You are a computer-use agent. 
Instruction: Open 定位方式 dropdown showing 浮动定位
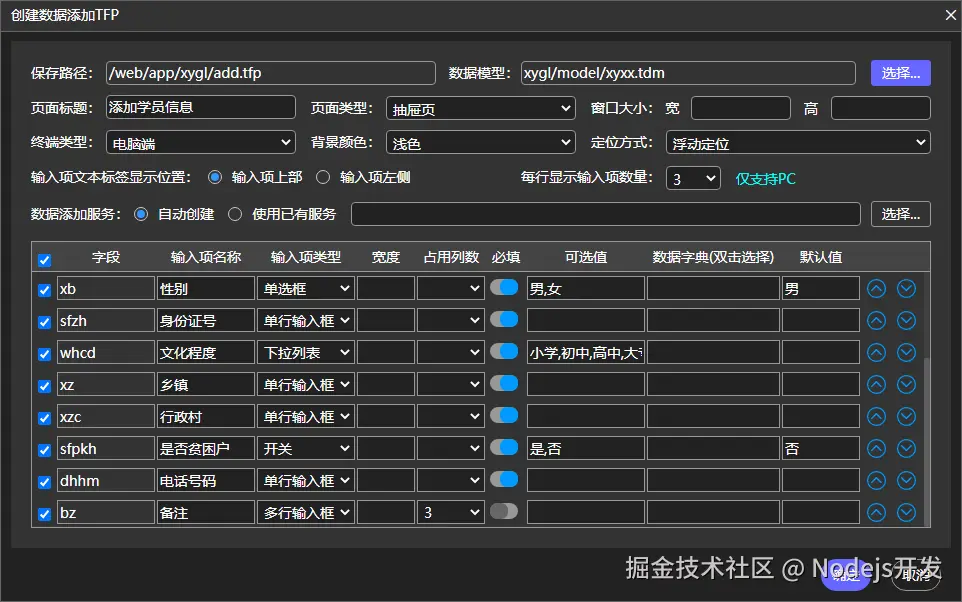point(798,143)
